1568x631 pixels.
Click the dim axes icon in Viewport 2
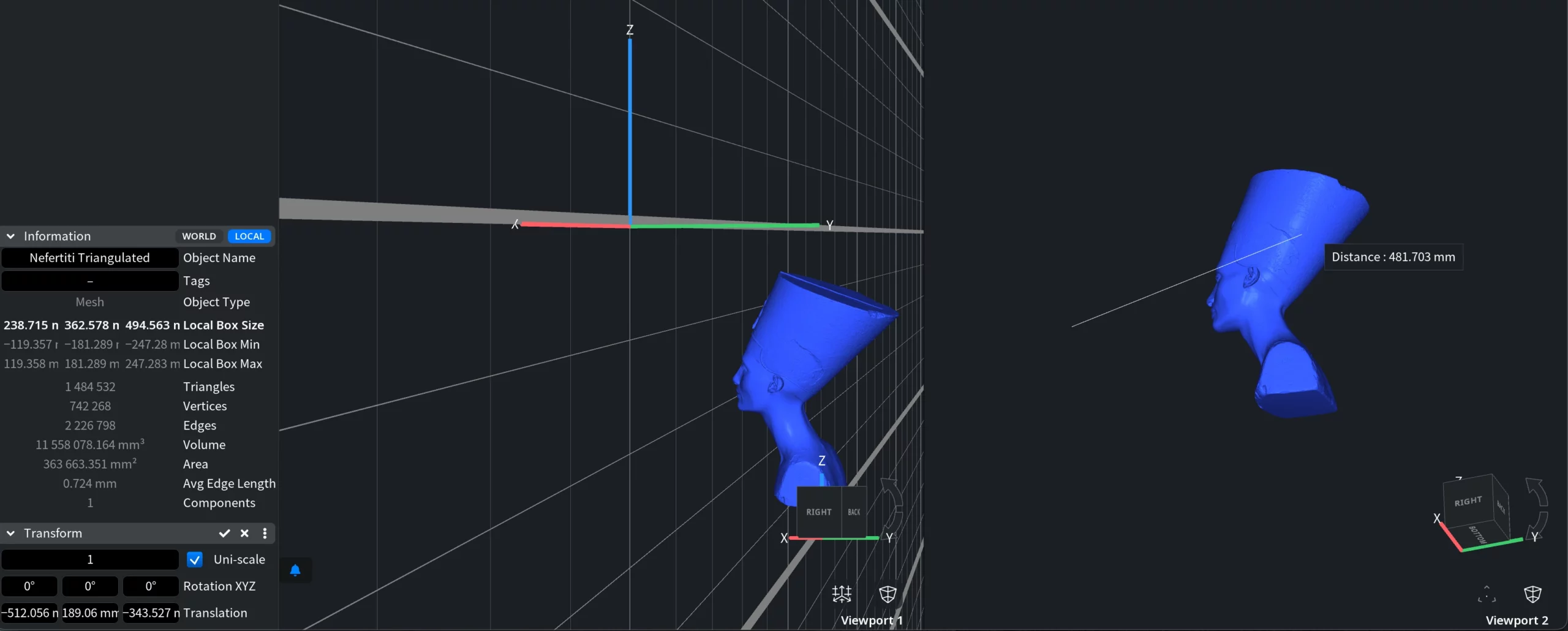(1487, 594)
